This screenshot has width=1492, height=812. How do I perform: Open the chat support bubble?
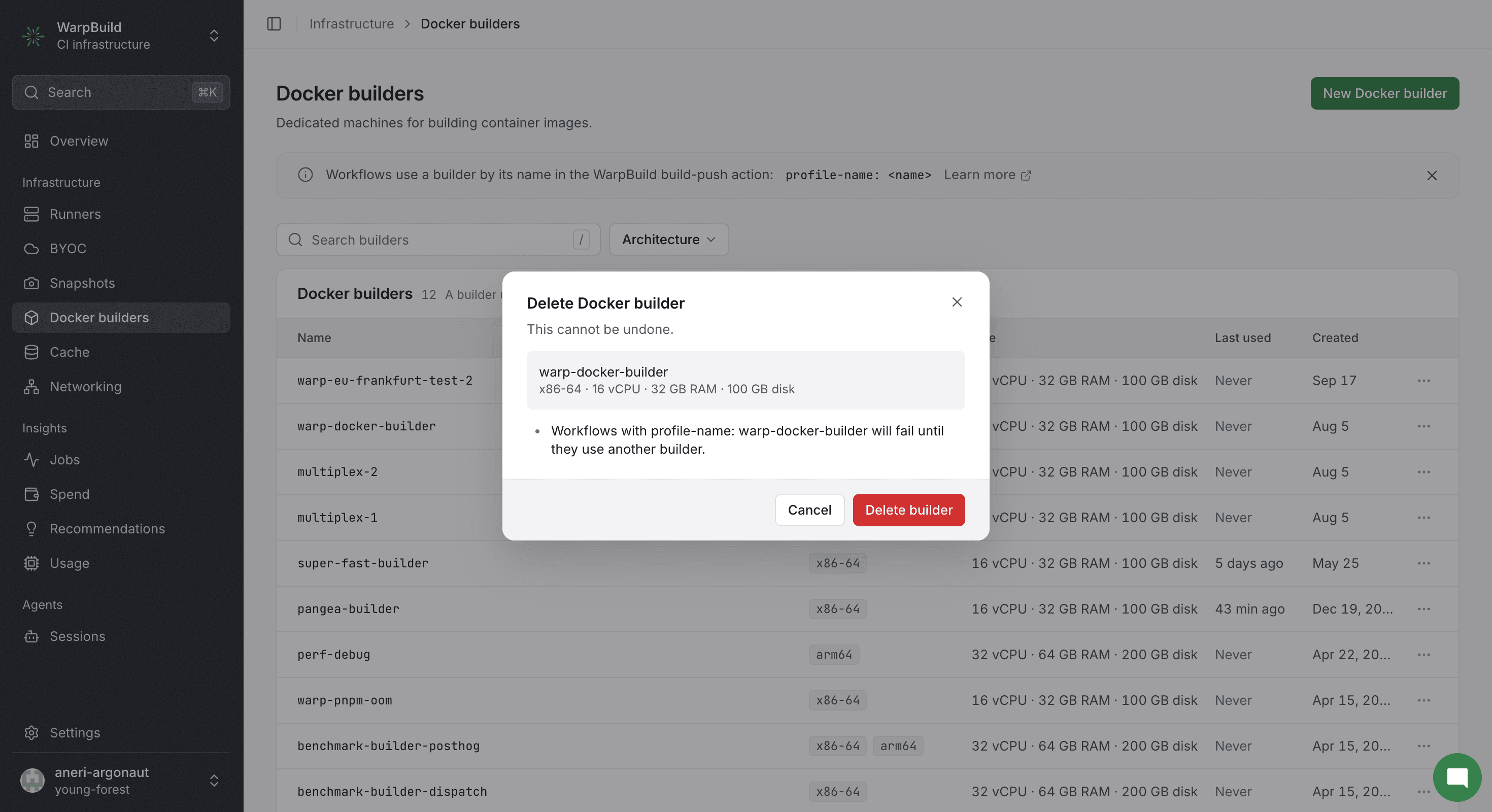pos(1456,776)
